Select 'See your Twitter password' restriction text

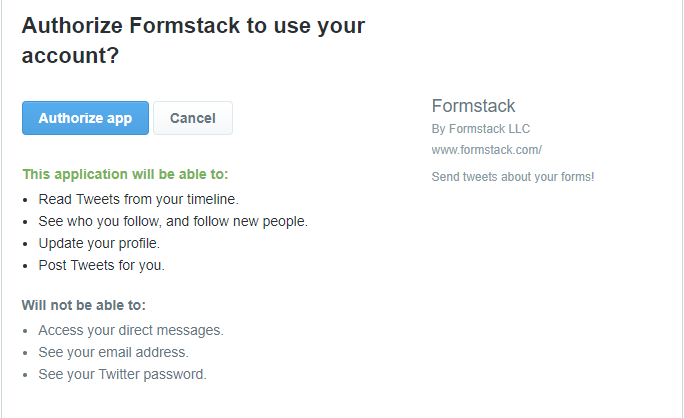pyautogui.click(x=122, y=374)
